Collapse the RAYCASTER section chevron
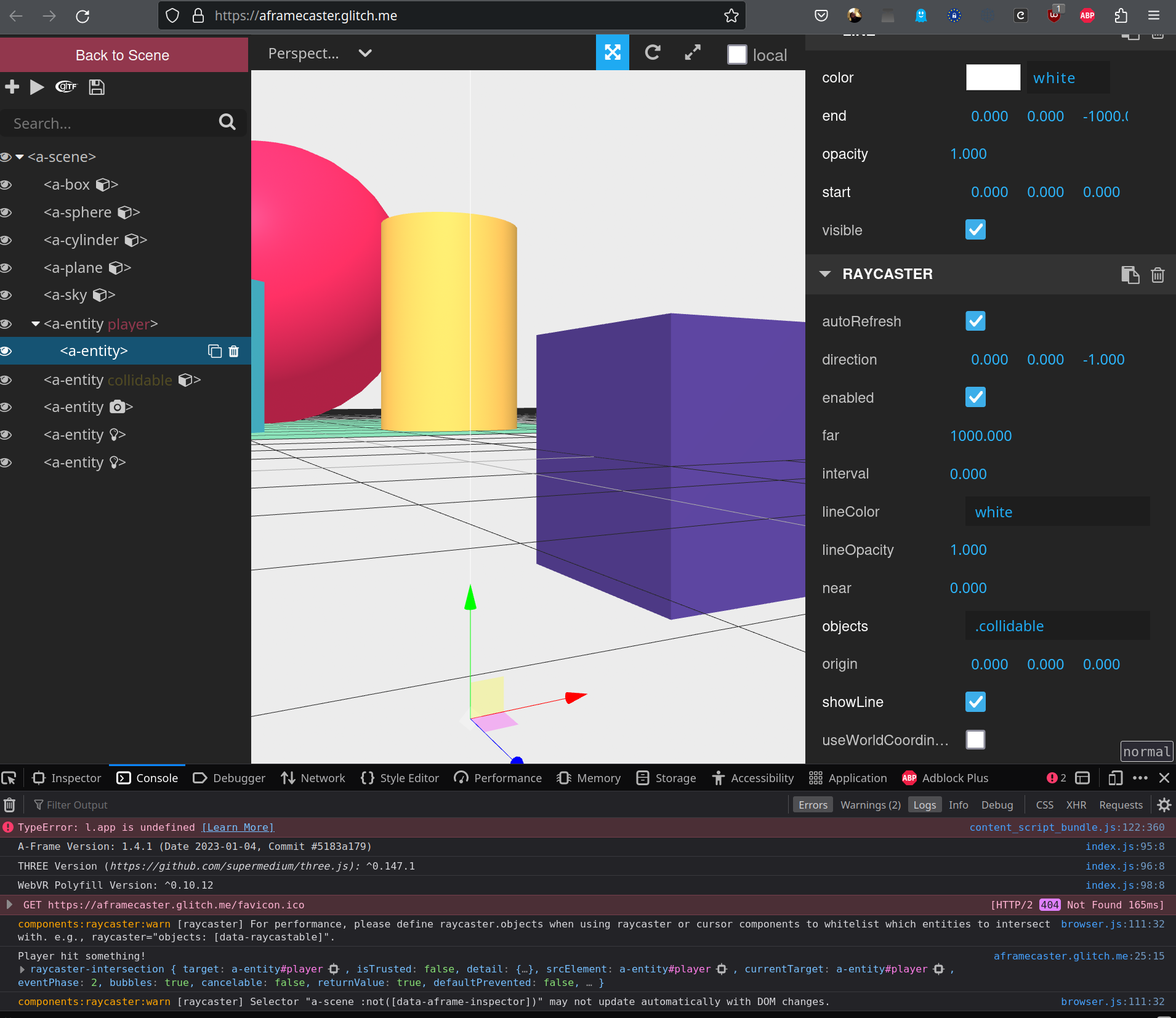 pos(826,274)
